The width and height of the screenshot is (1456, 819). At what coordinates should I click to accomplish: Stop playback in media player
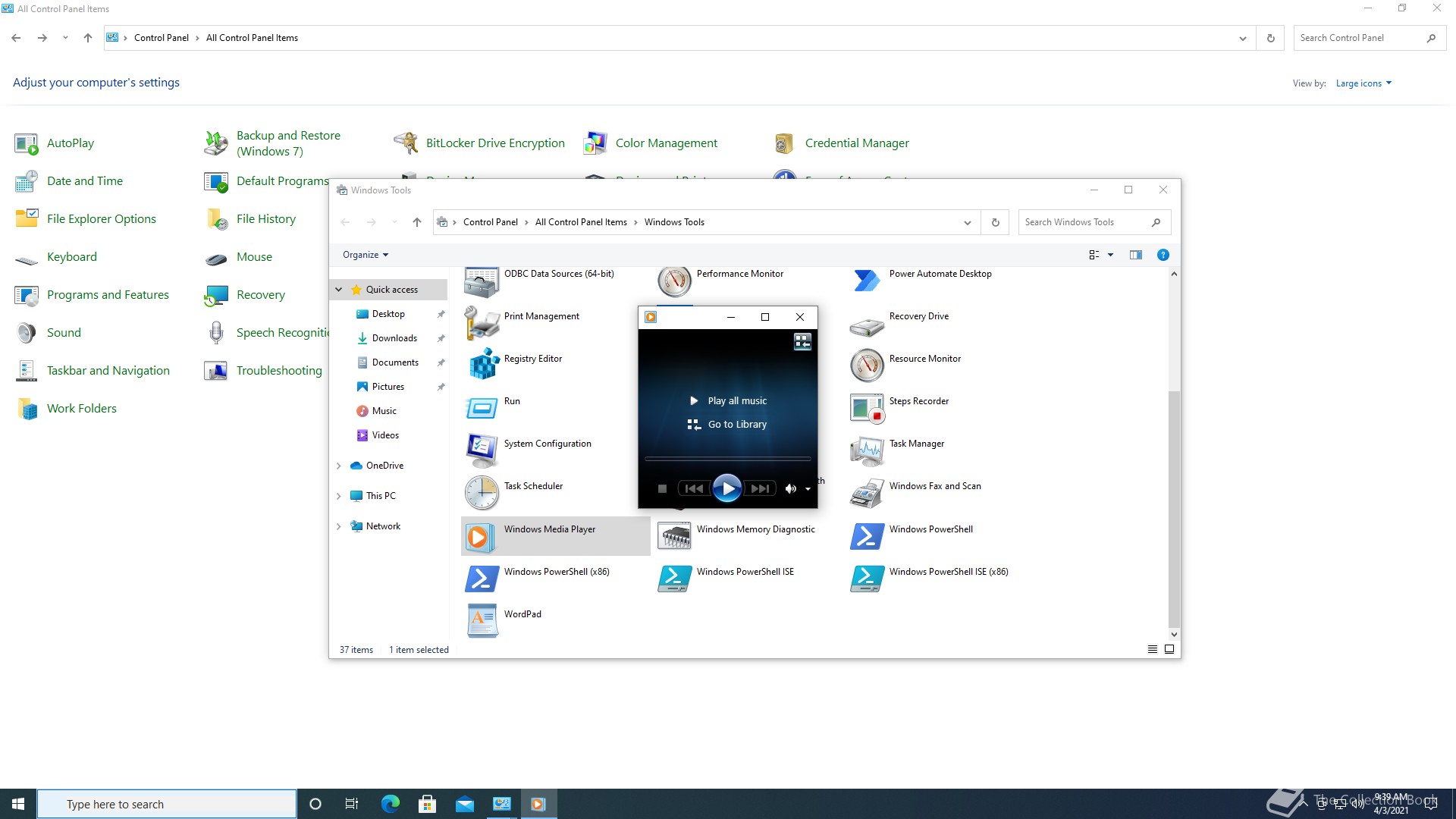[662, 489]
